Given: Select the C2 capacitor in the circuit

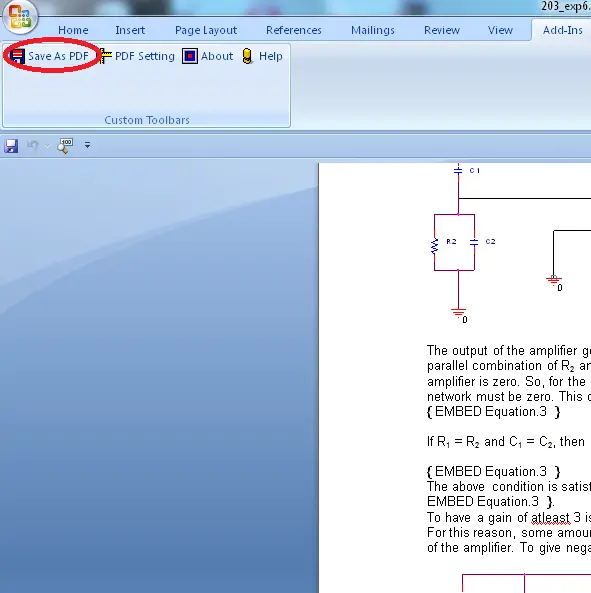Looking at the screenshot, I should [474, 242].
